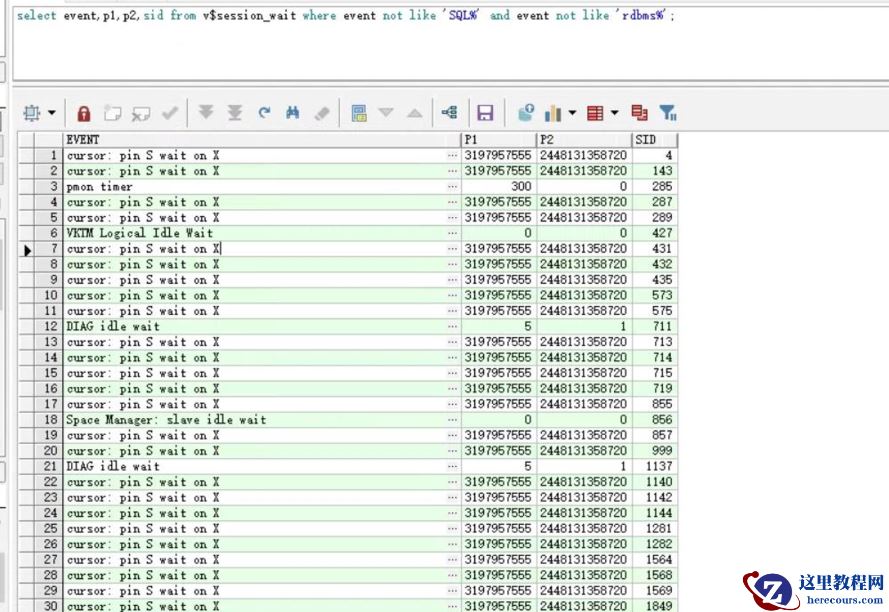
Task: Select row number 15 header
Action: (x=48, y=373)
